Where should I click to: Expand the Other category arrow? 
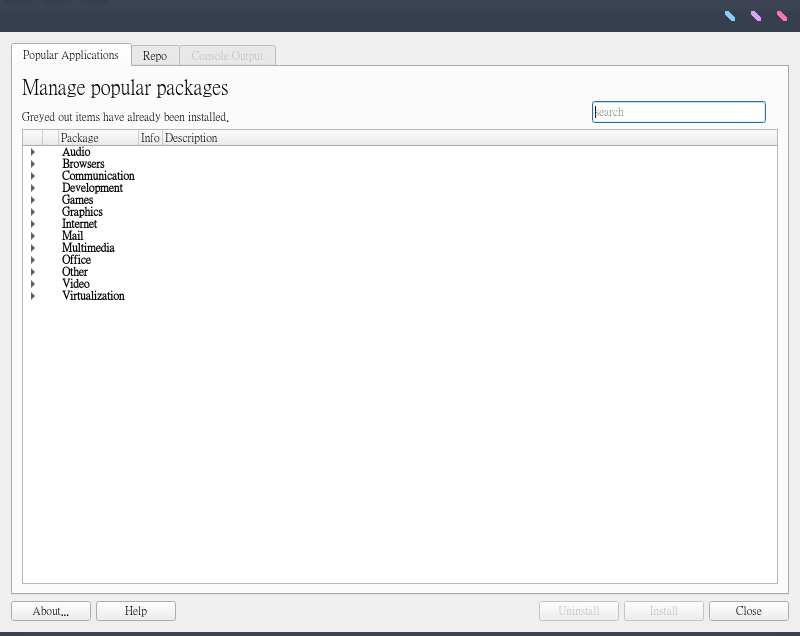coord(33,272)
